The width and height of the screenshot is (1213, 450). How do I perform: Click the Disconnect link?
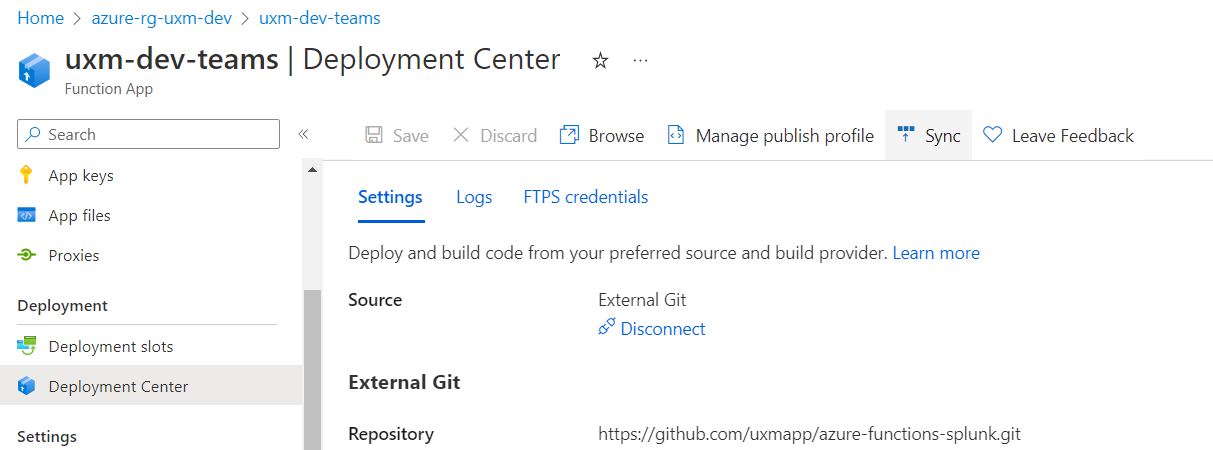point(662,329)
